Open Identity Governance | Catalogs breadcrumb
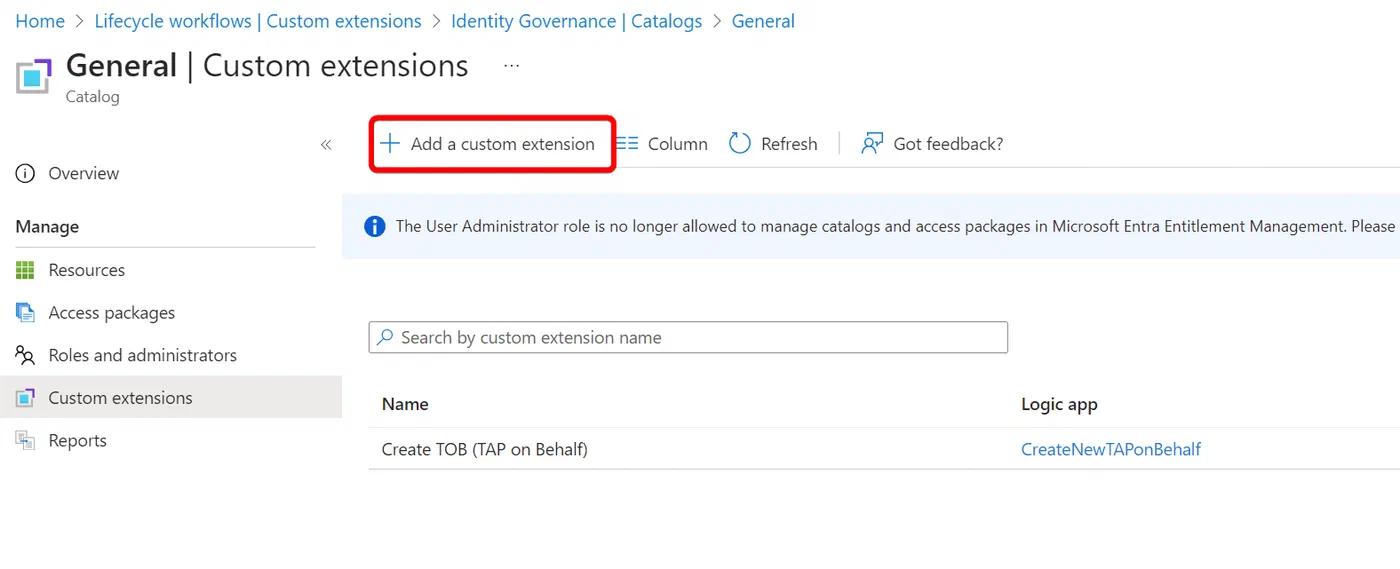The width and height of the screenshot is (1400, 569). click(577, 21)
